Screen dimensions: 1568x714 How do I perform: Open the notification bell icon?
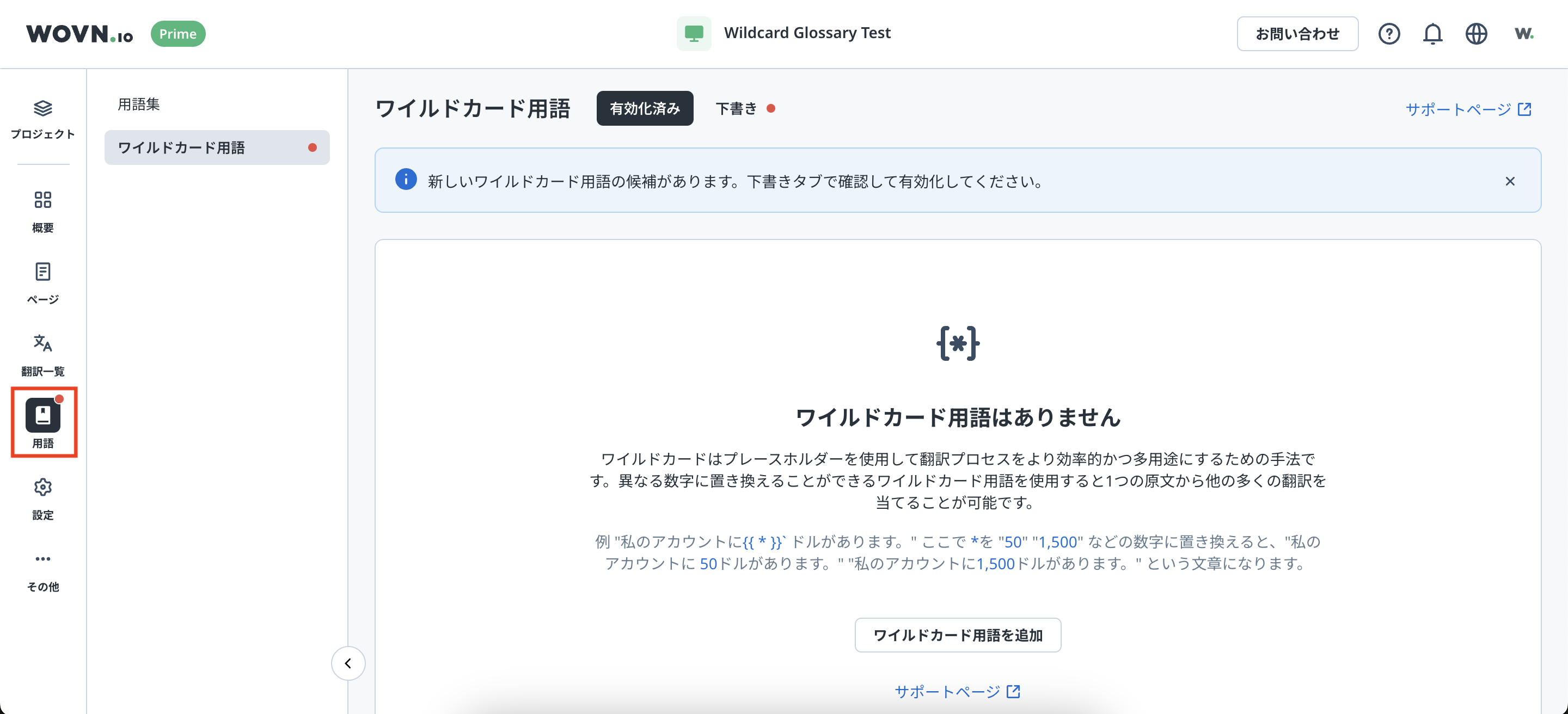pyautogui.click(x=1432, y=33)
